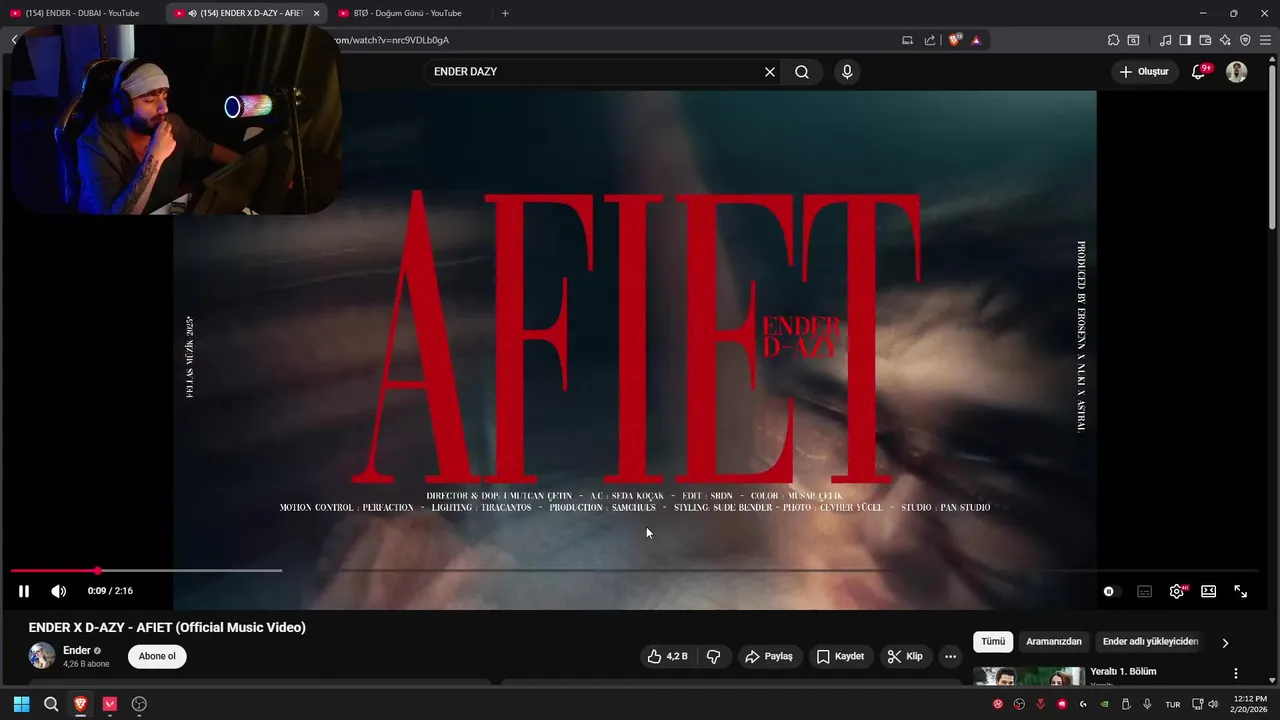Select the Ender adlı yükleyiciden chip

coord(1150,641)
